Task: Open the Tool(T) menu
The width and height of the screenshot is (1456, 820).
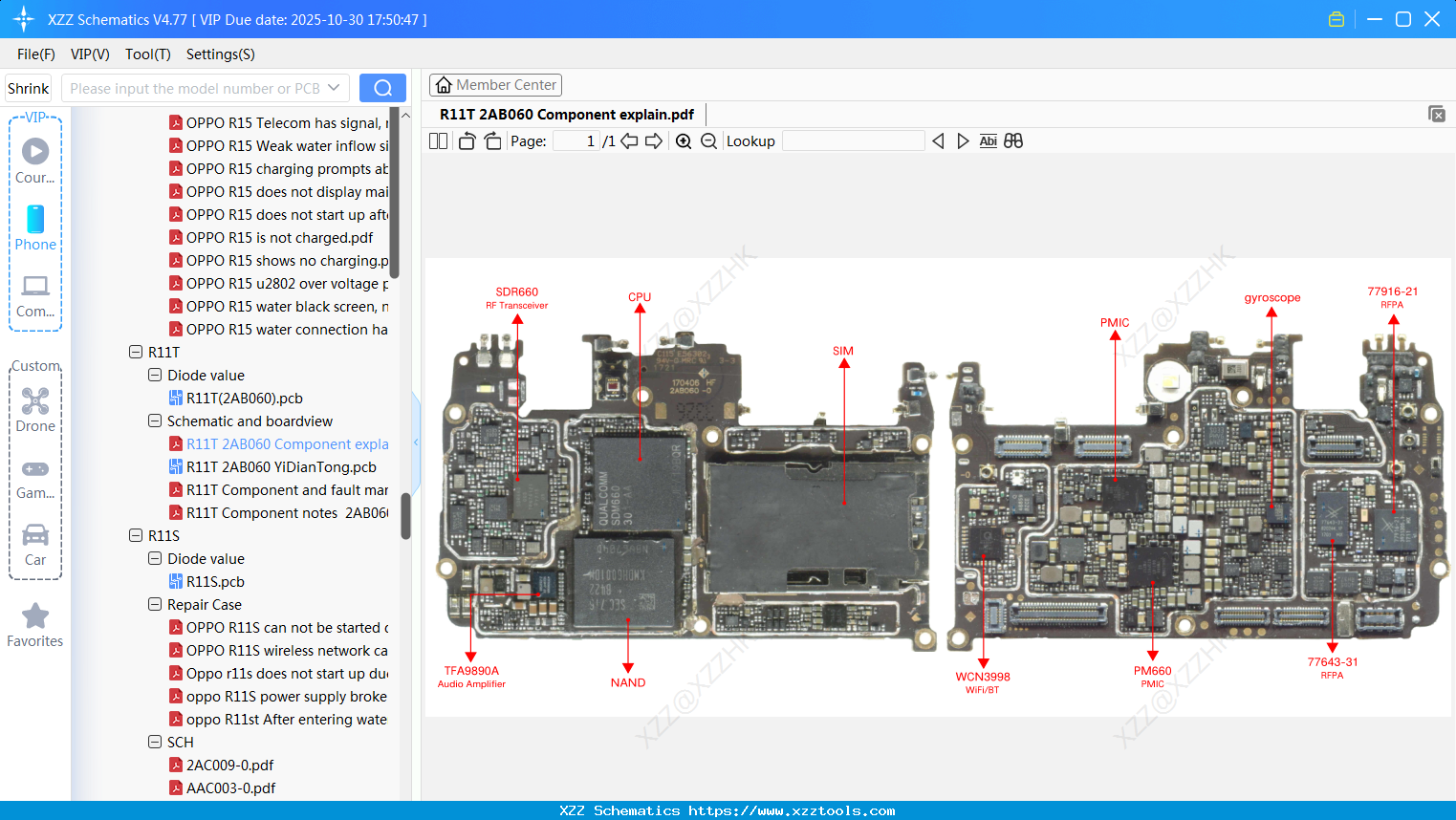Action: click(147, 54)
